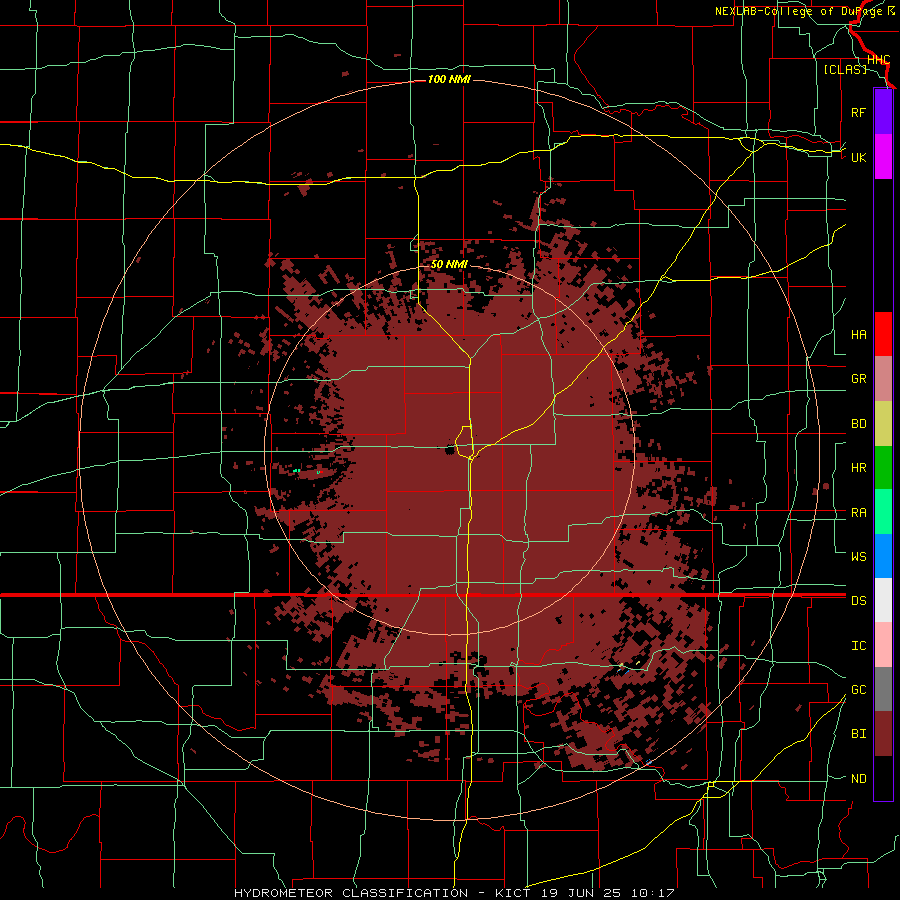This screenshot has height=900, width=900.
Task: Click the HHC product label
Action: click(x=878, y=60)
